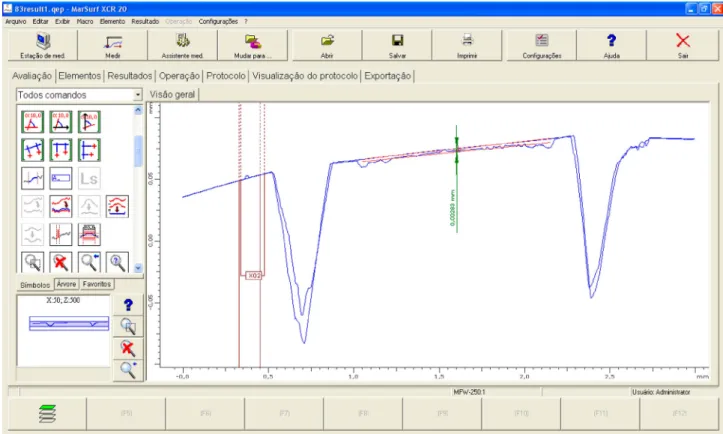Switch to the Favoritos tab
Image resolution: width=723 pixels, height=434 pixels.
click(97, 284)
